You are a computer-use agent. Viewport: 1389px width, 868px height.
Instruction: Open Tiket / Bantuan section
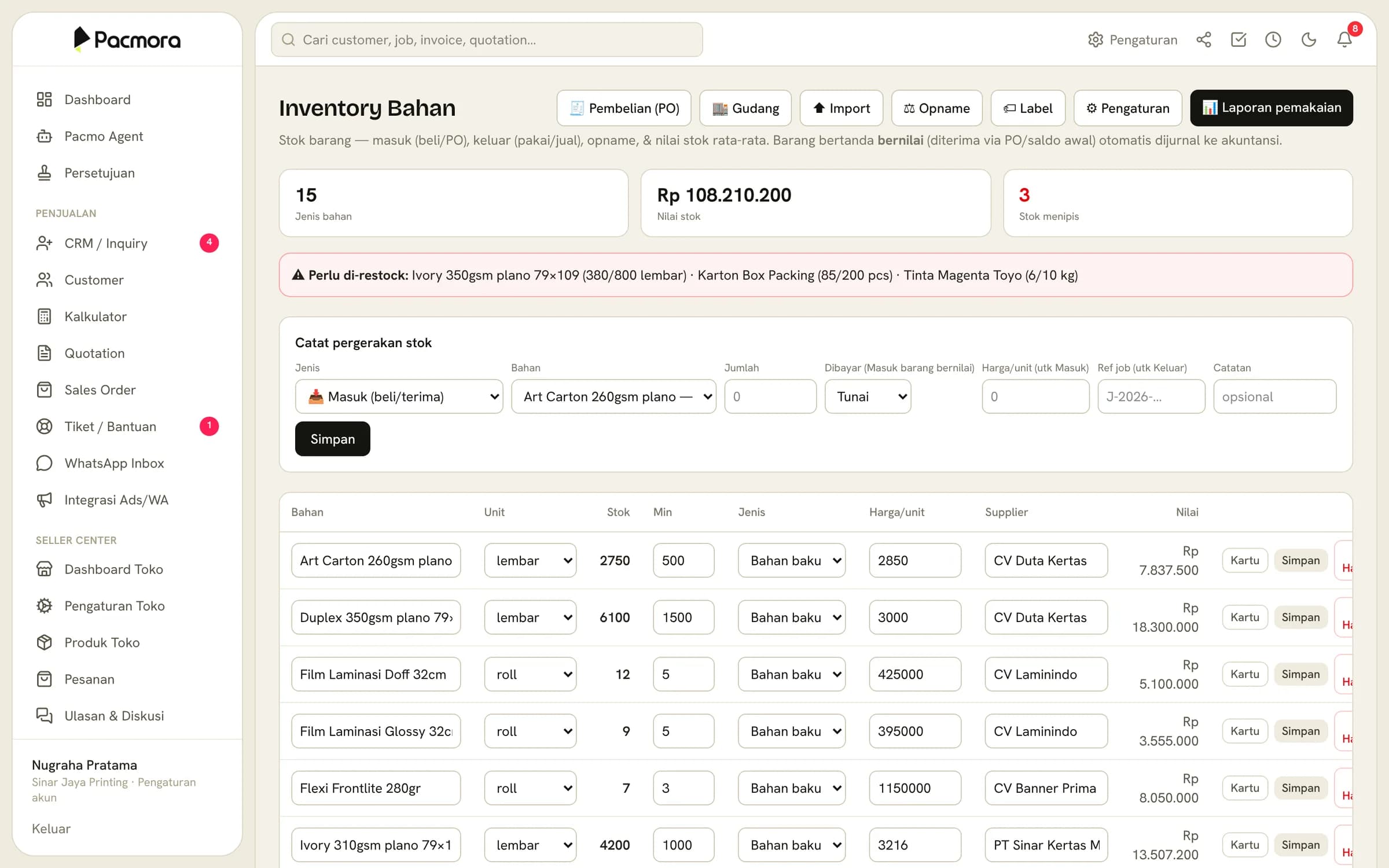coord(127,426)
